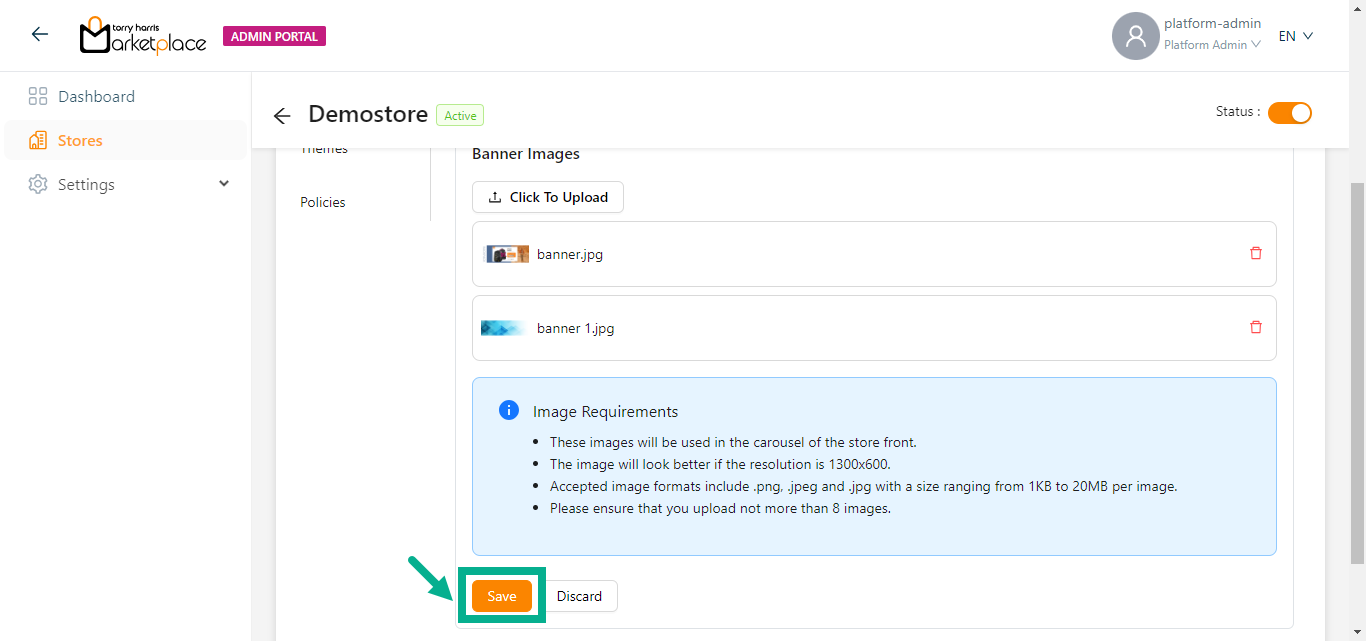Image resolution: width=1366 pixels, height=641 pixels.
Task: Open the banner.jpg thumbnail preview
Action: (x=506, y=254)
